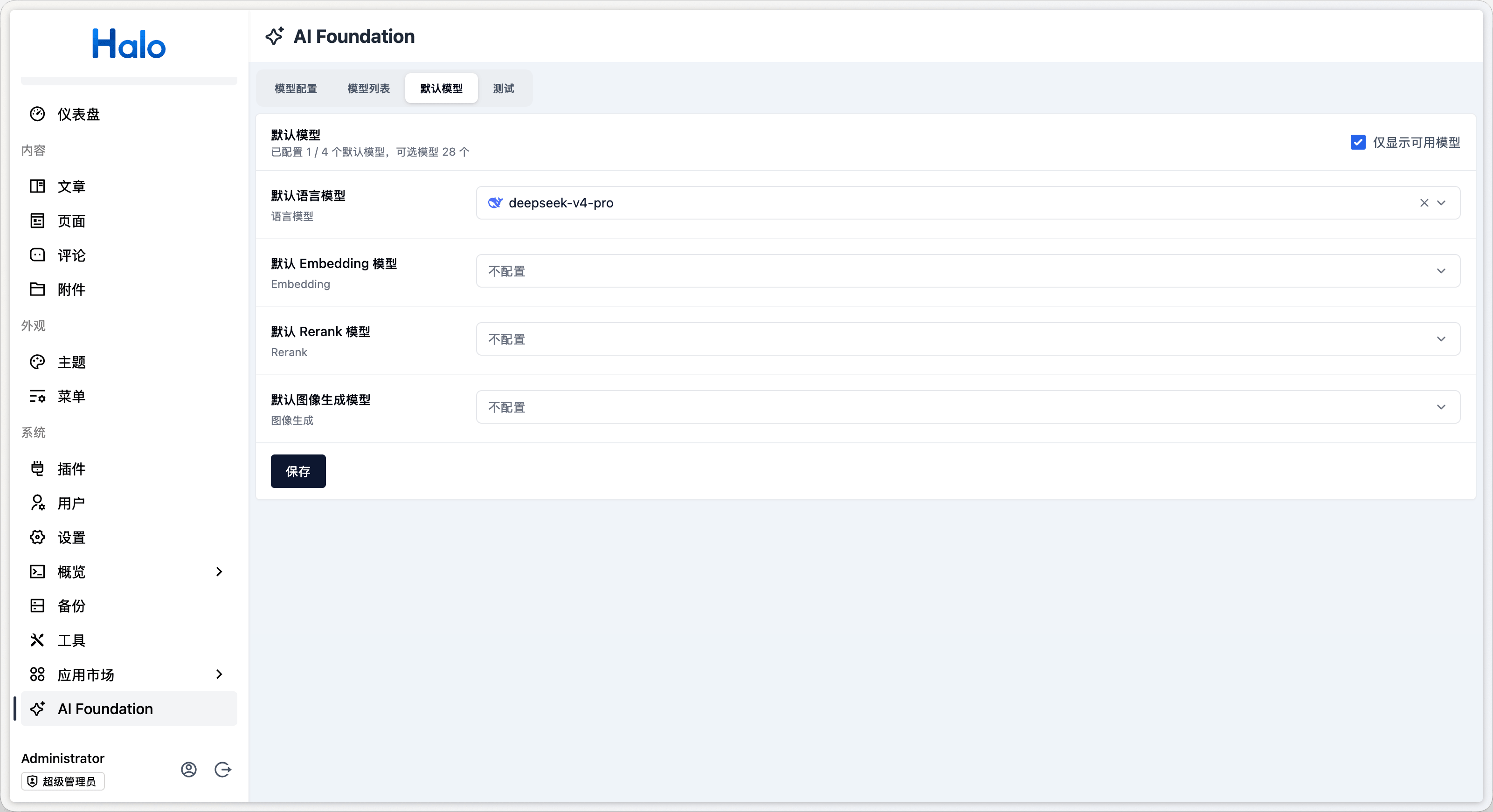Click the 图像生成 description text

tap(292, 420)
